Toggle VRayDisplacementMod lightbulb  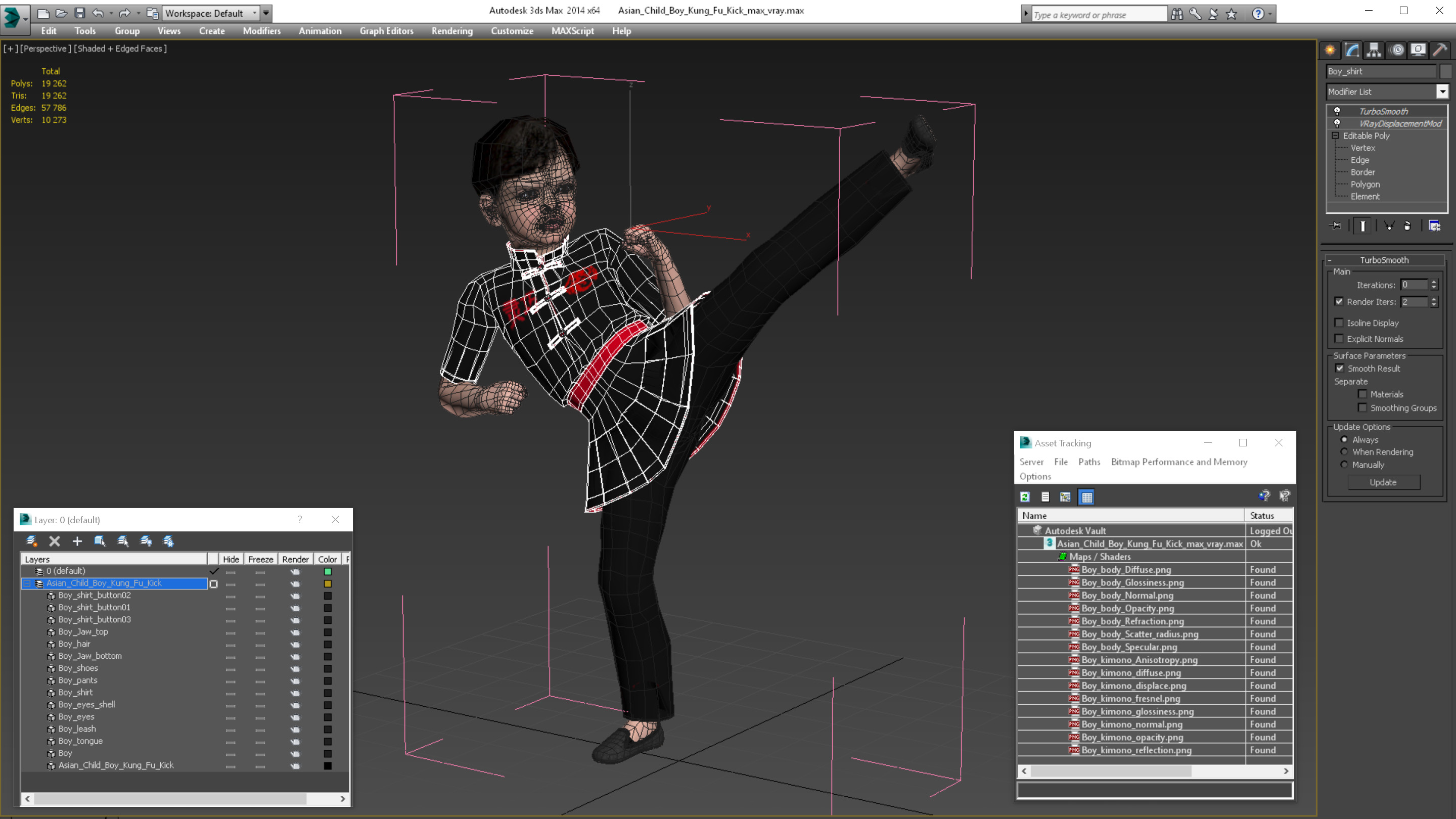(x=1337, y=123)
